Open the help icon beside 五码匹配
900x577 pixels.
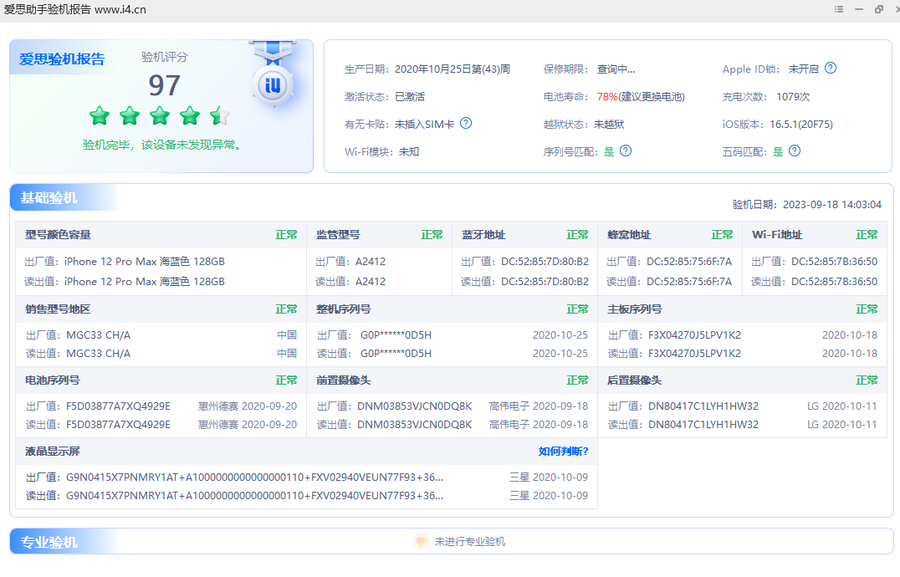coord(794,151)
